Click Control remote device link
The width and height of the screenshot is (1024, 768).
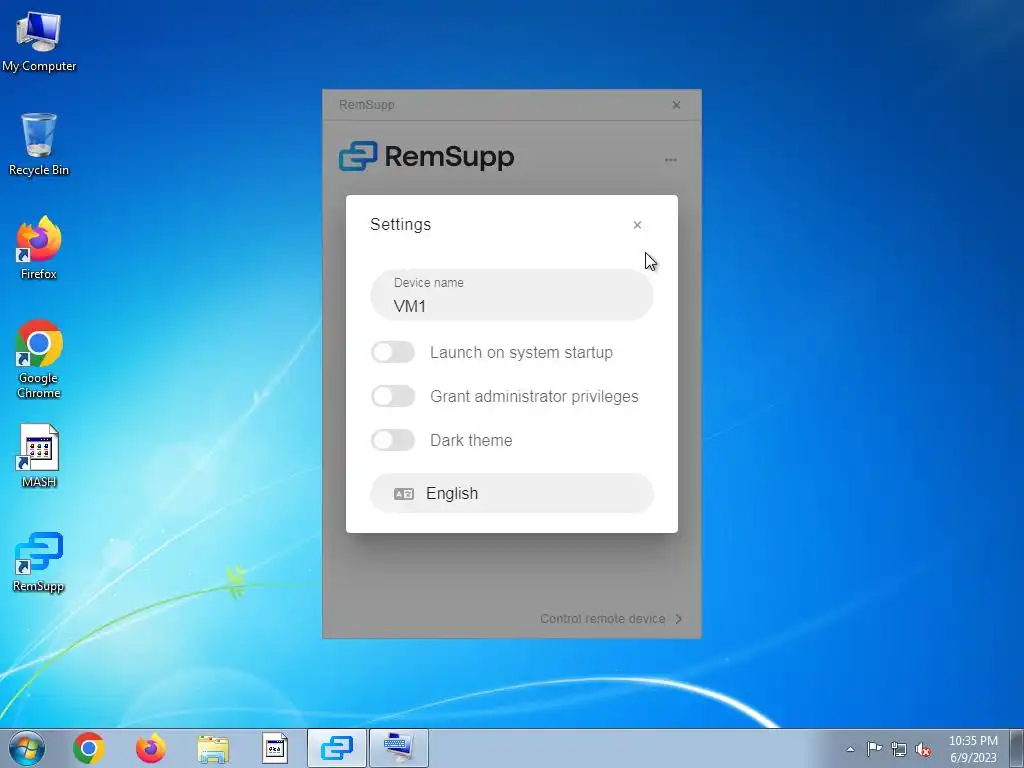click(x=602, y=618)
